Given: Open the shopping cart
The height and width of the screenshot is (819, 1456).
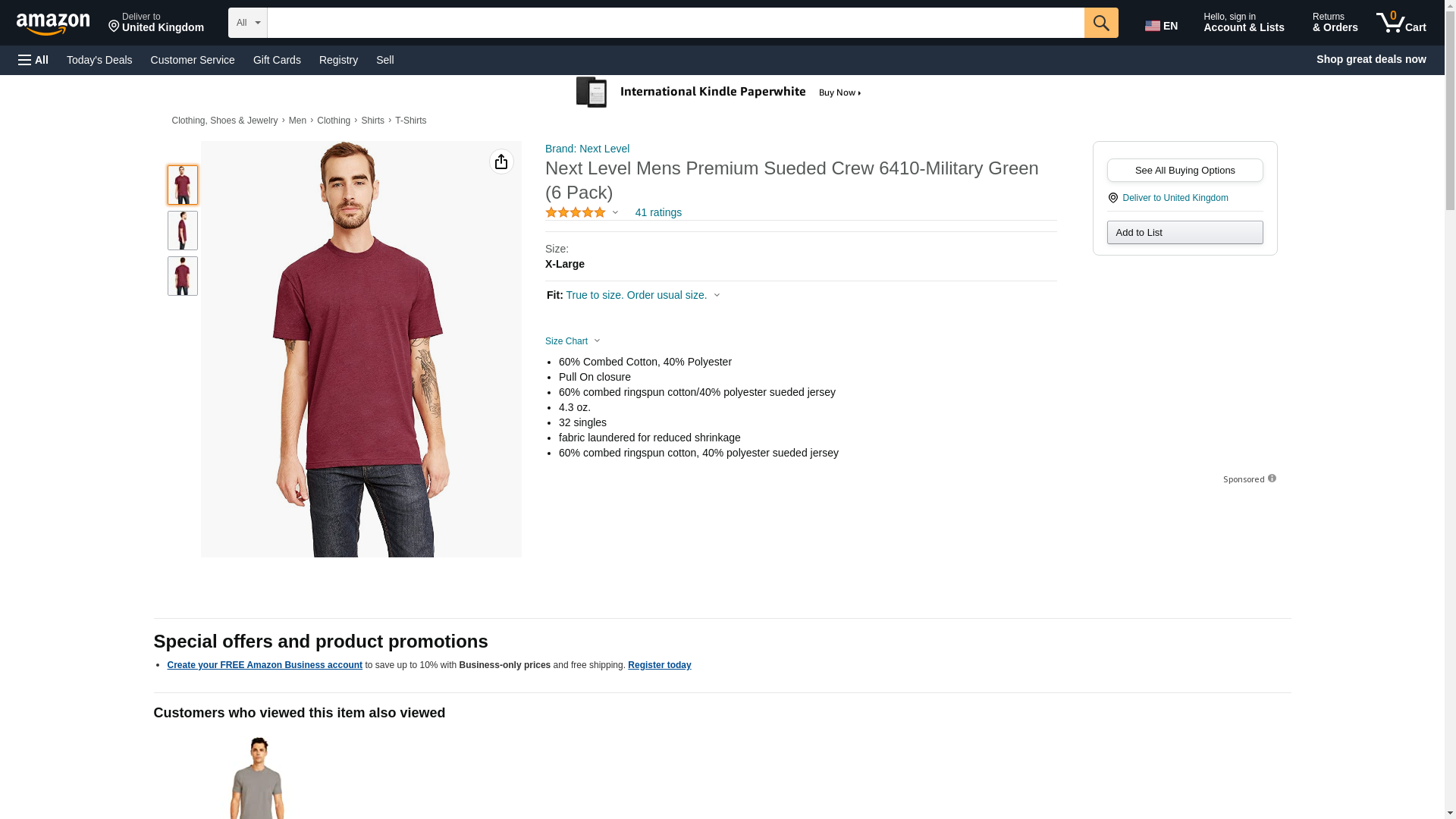Looking at the screenshot, I should click(x=1401, y=23).
